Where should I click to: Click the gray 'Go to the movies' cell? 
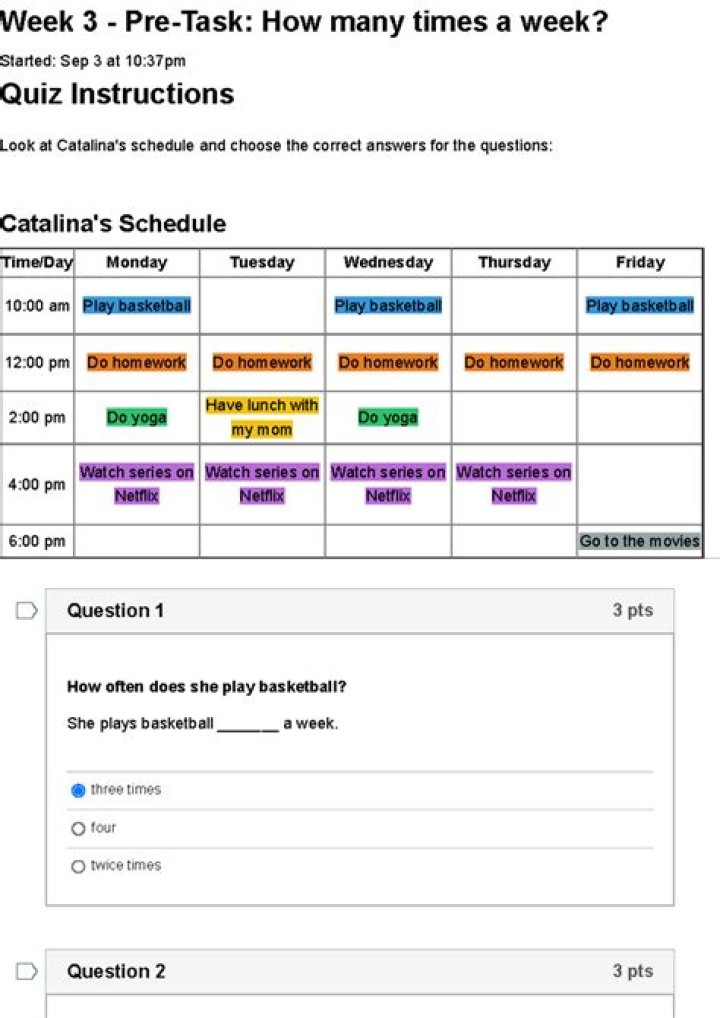(x=639, y=541)
